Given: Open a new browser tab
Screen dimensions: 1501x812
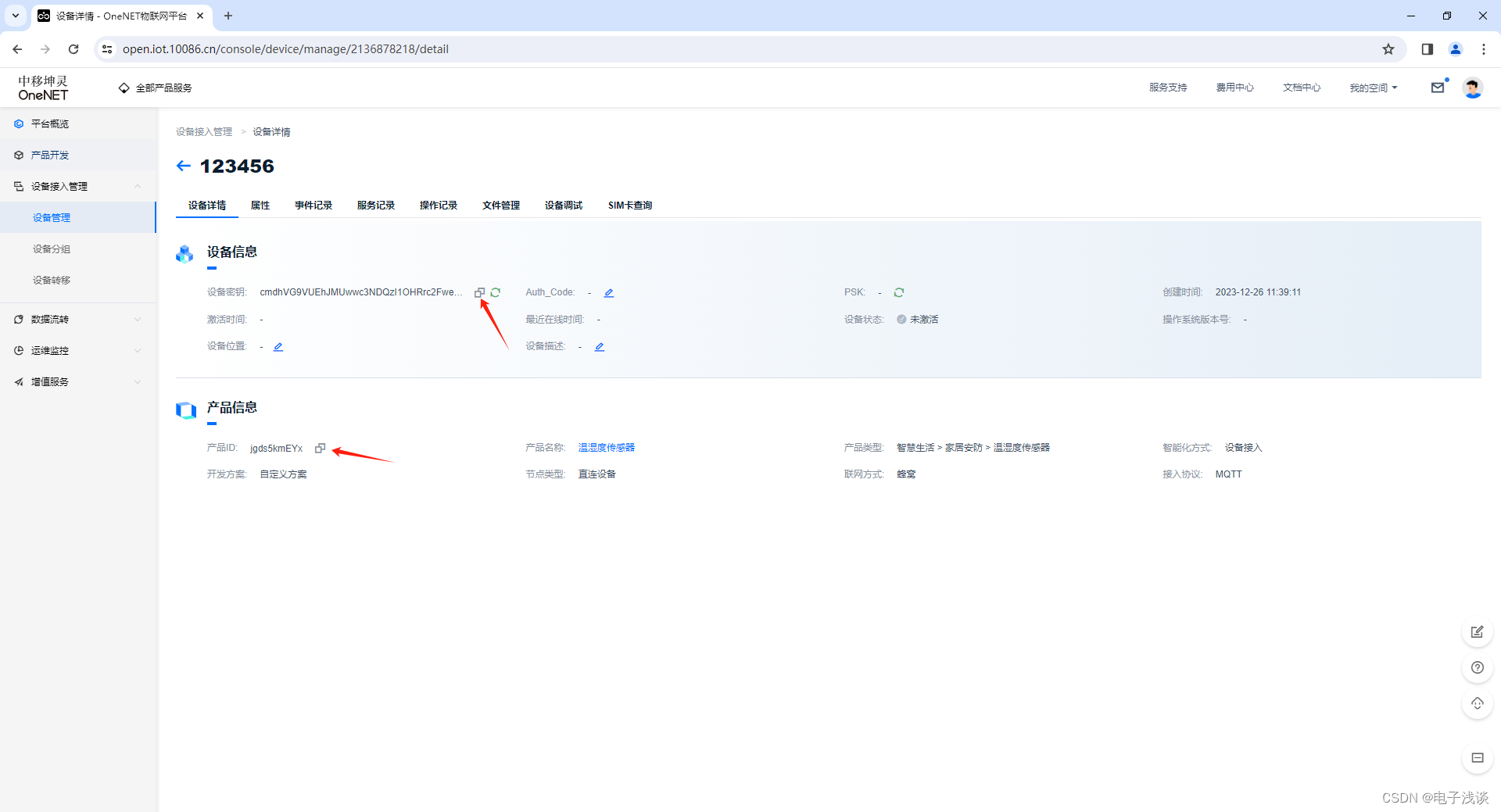Looking at the screenshot, I should (x=228, y=16).
